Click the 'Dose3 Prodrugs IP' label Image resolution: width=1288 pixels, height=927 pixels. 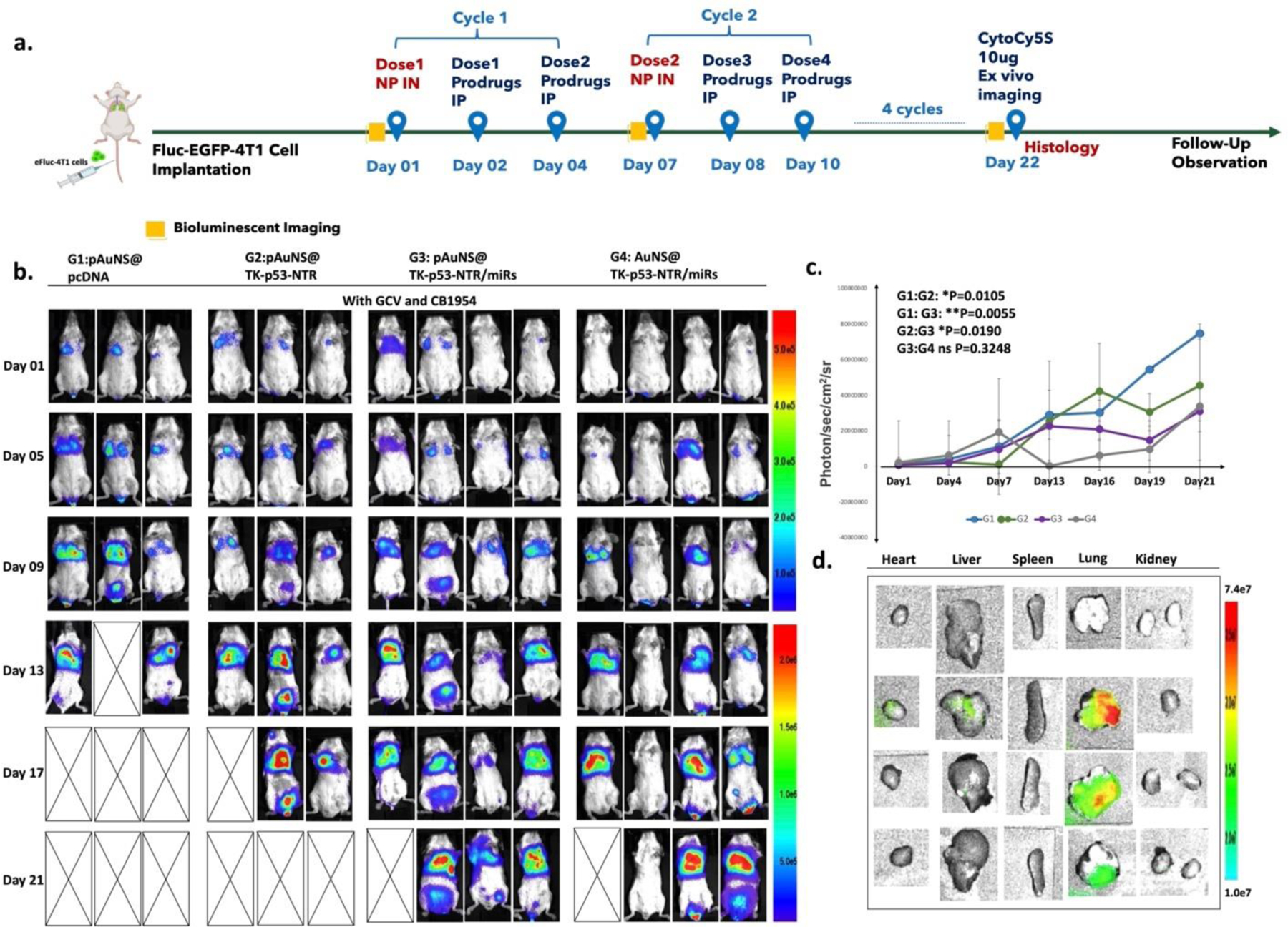(x=737, y=79)
